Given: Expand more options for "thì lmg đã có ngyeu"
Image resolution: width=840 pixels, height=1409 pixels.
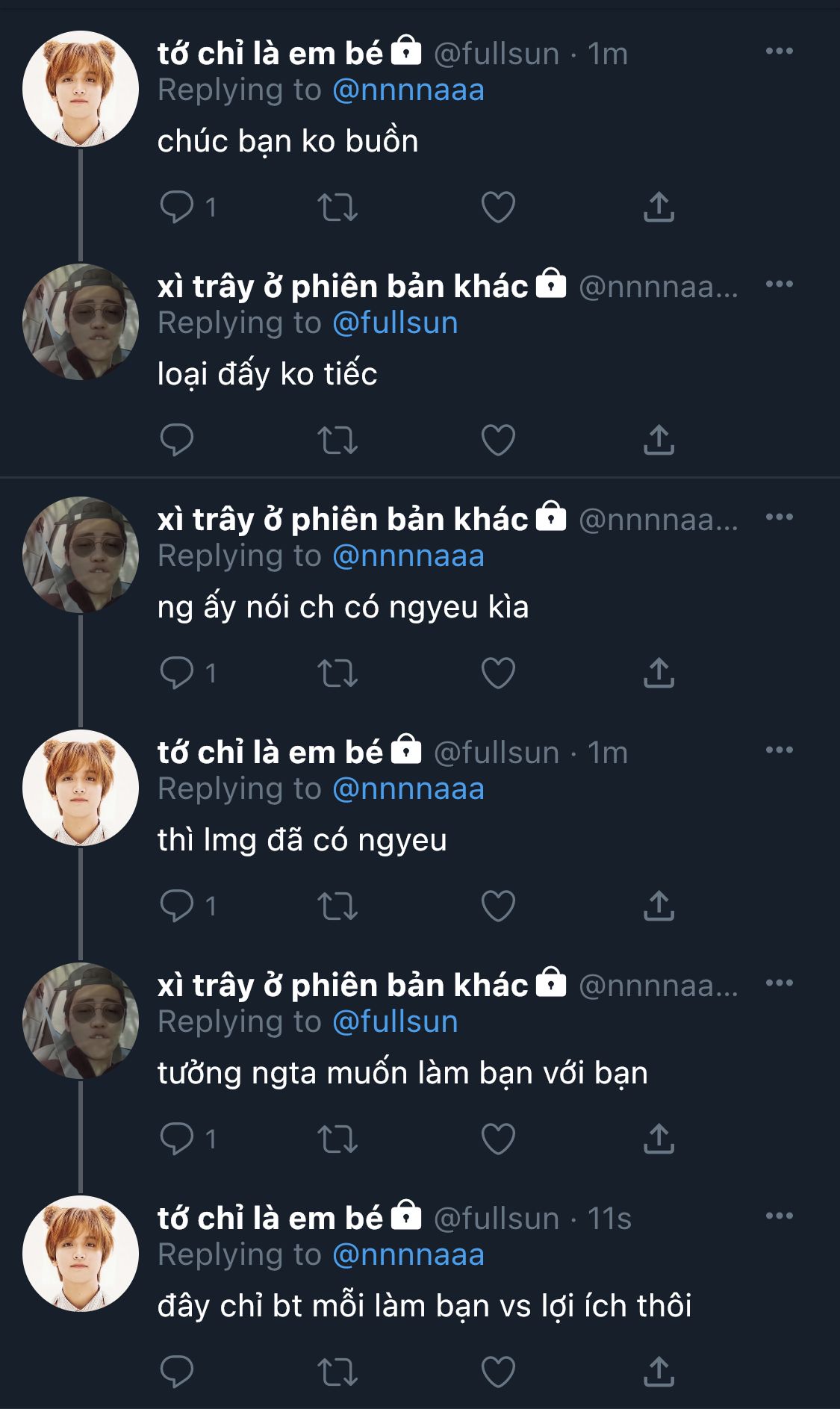Looking at the screenshot, I should [779, 750].
